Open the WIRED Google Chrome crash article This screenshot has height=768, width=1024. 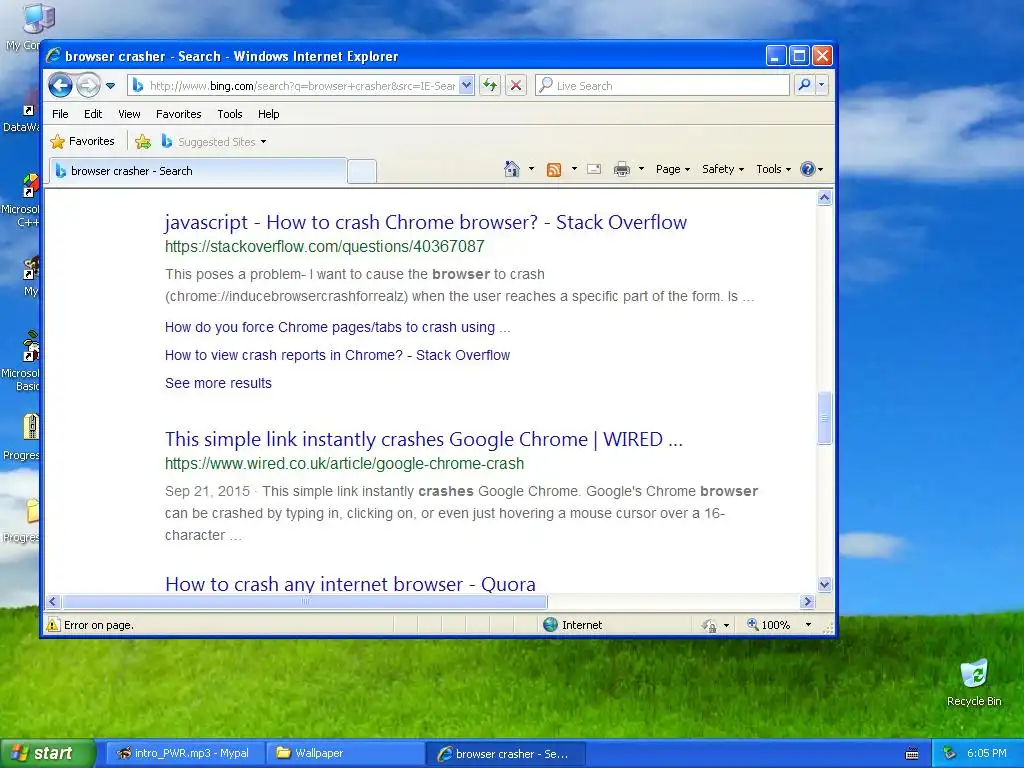(x=424, y=439)
